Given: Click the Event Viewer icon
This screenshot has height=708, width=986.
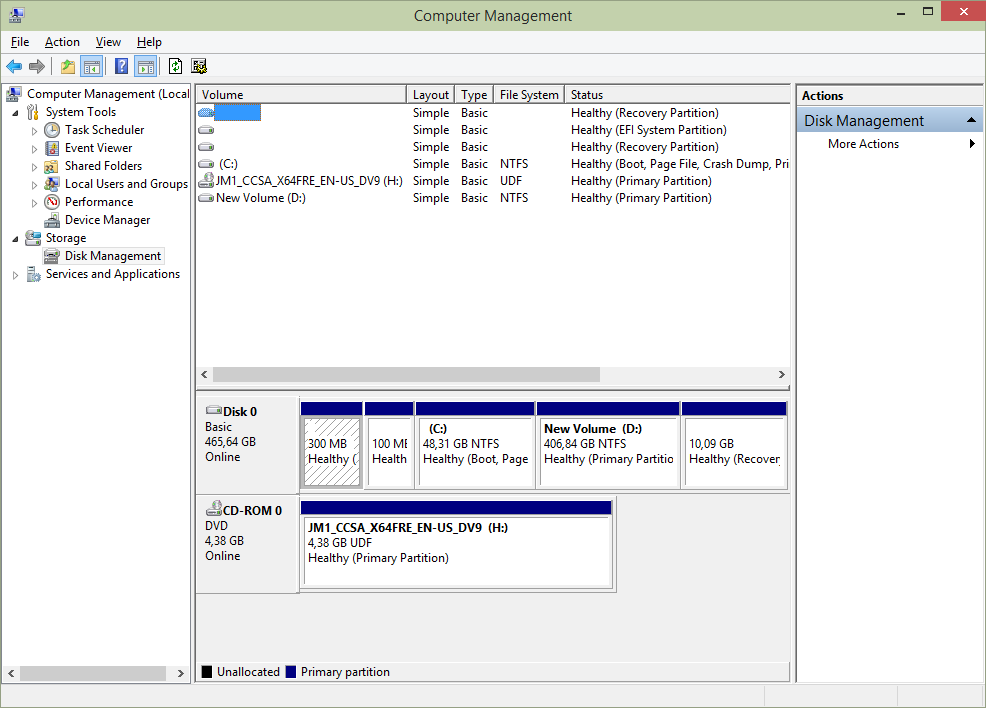Looking at the screenshot, I should (x=52, y=148).
